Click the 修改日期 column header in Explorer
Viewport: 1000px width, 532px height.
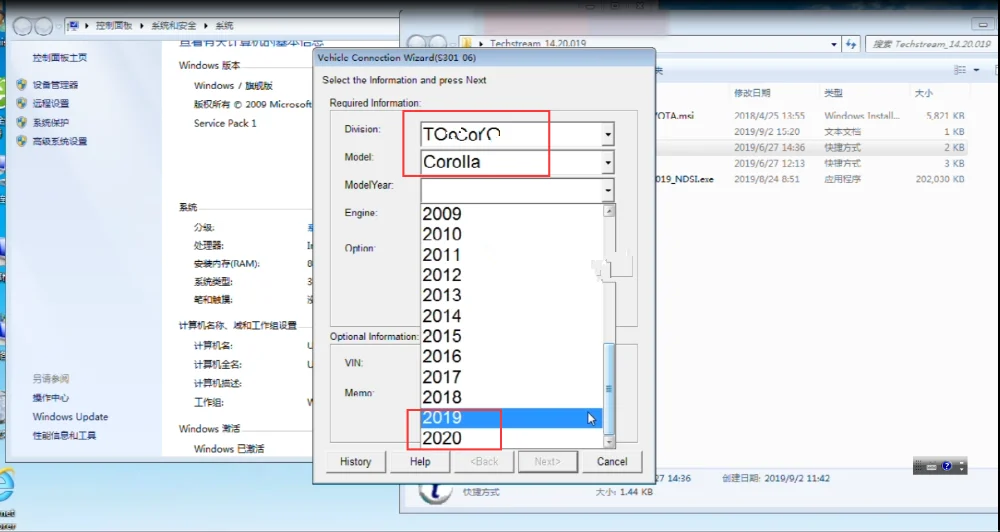click(x=752, y=93)
